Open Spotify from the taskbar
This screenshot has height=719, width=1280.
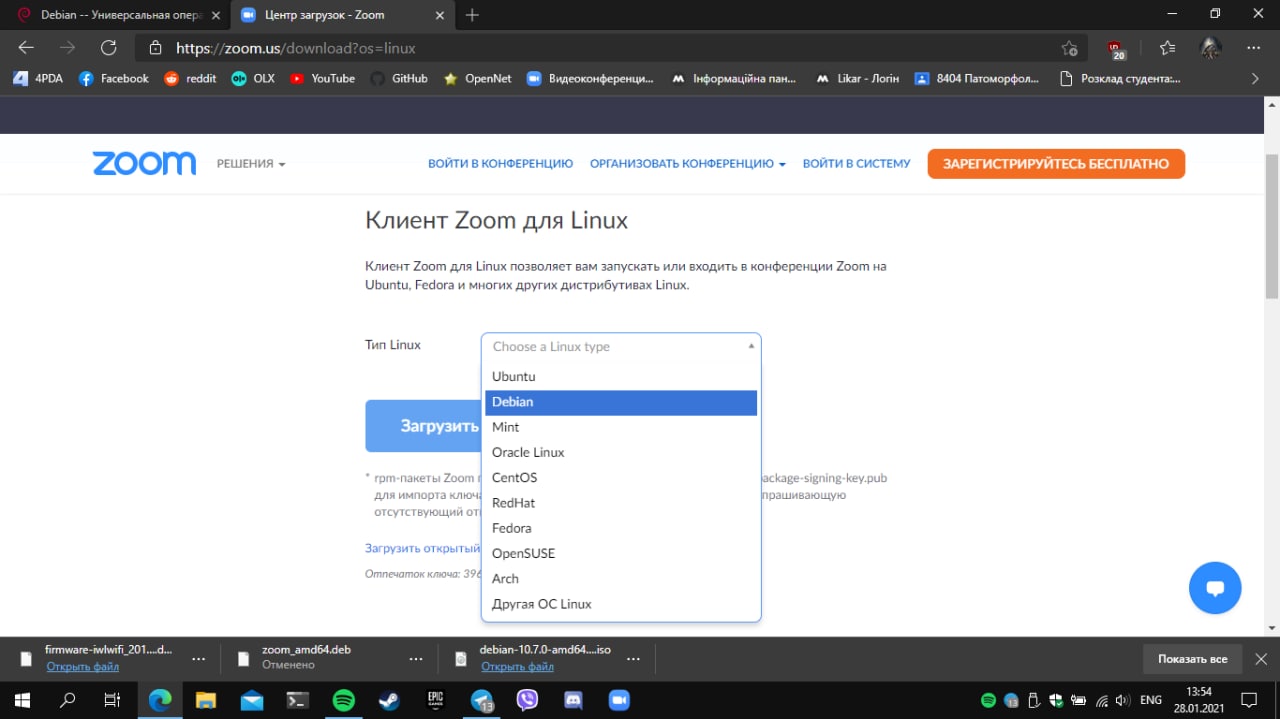point(343,700)
